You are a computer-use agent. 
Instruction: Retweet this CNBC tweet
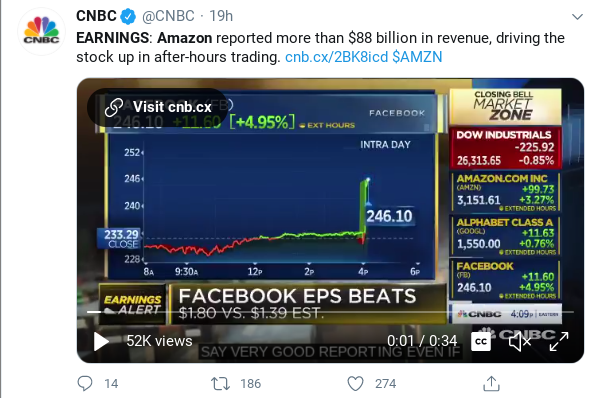(x=220, y=383)
